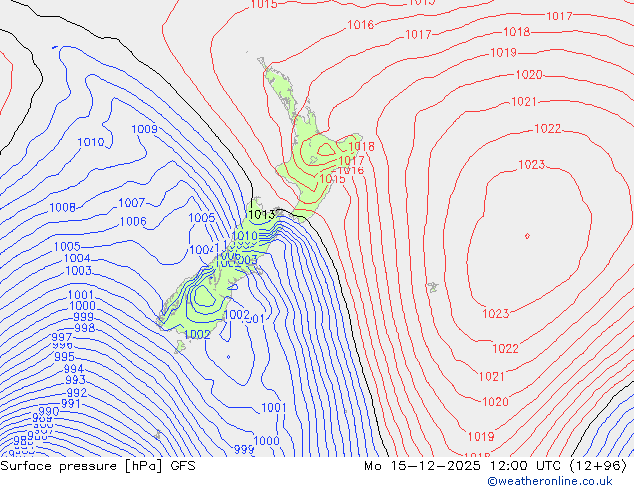Select the diamond marker at the high-pressure centre
Viewport: 634px width, 490px height.
(527, 236)
